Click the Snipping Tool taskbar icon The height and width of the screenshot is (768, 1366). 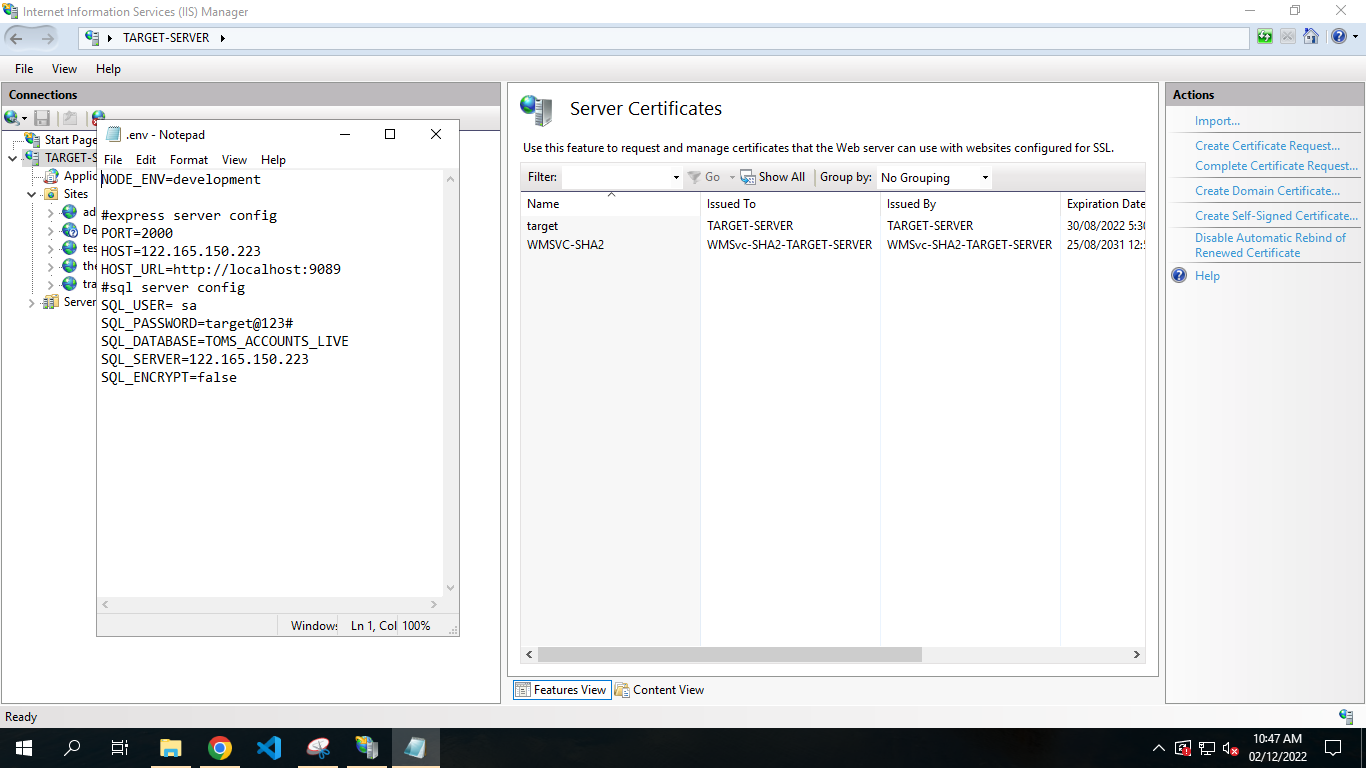pyautogui.click(x=318, y=748)
